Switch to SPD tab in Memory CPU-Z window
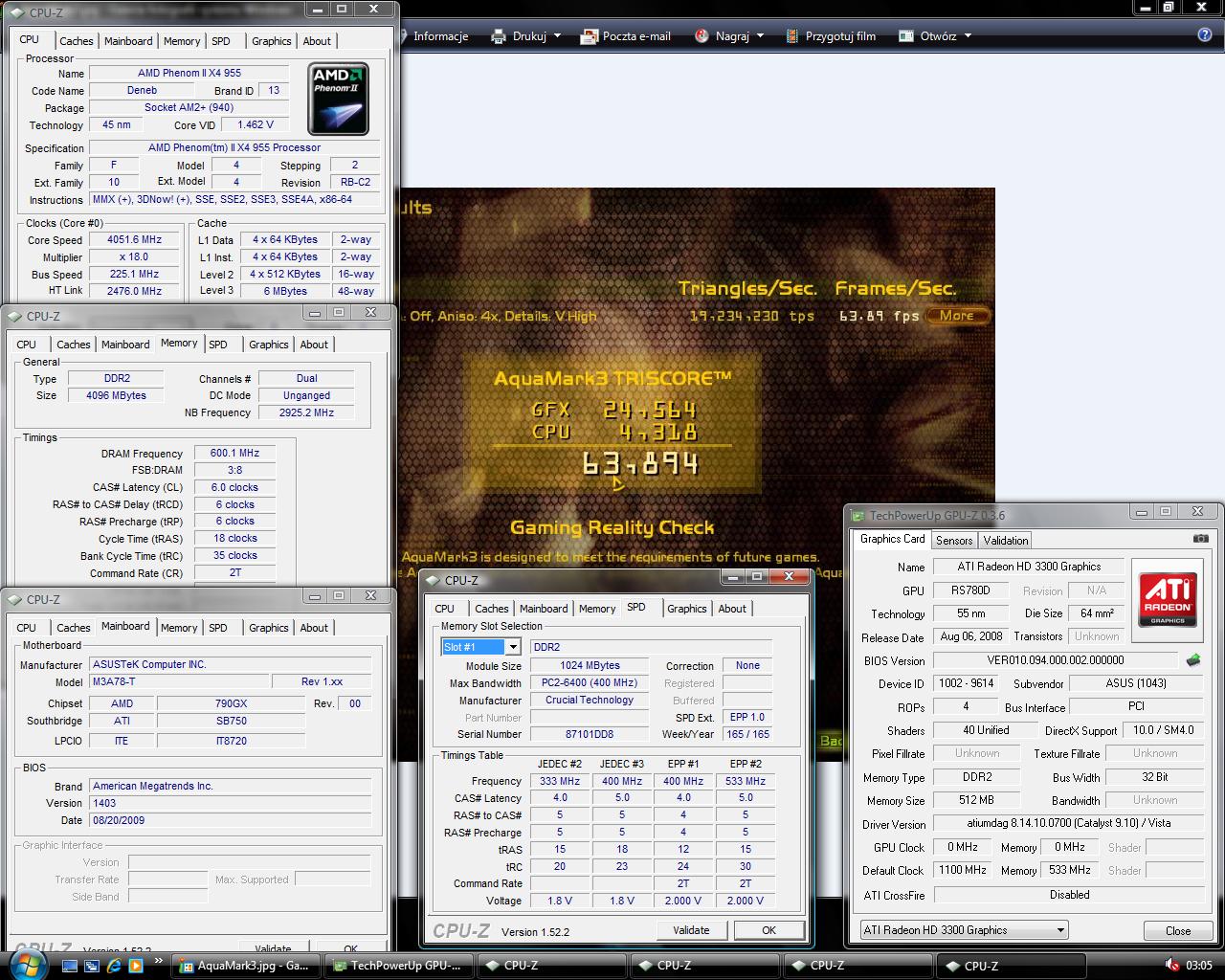 click(x=218, y=345)
